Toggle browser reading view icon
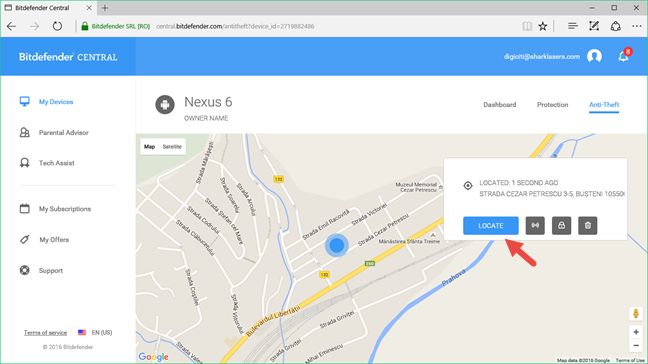Viewport: 648px width, 364px height. (527, 26)
